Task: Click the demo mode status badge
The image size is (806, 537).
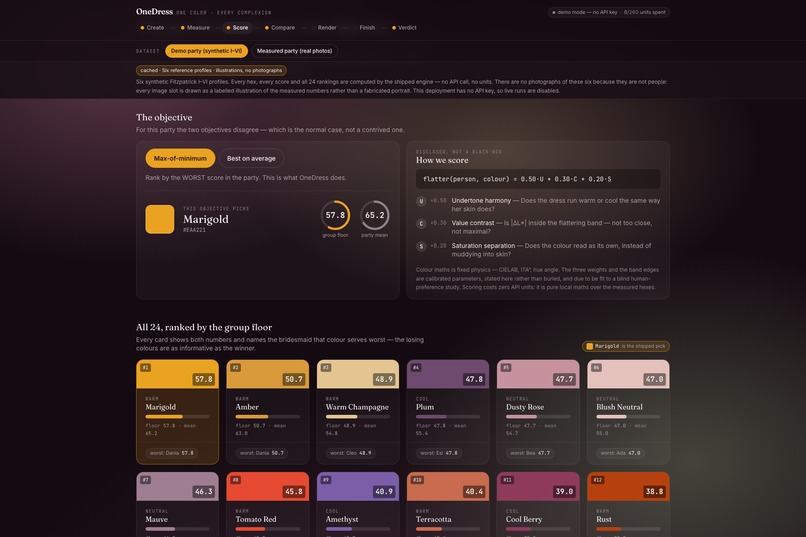Action: coord(609,12)
